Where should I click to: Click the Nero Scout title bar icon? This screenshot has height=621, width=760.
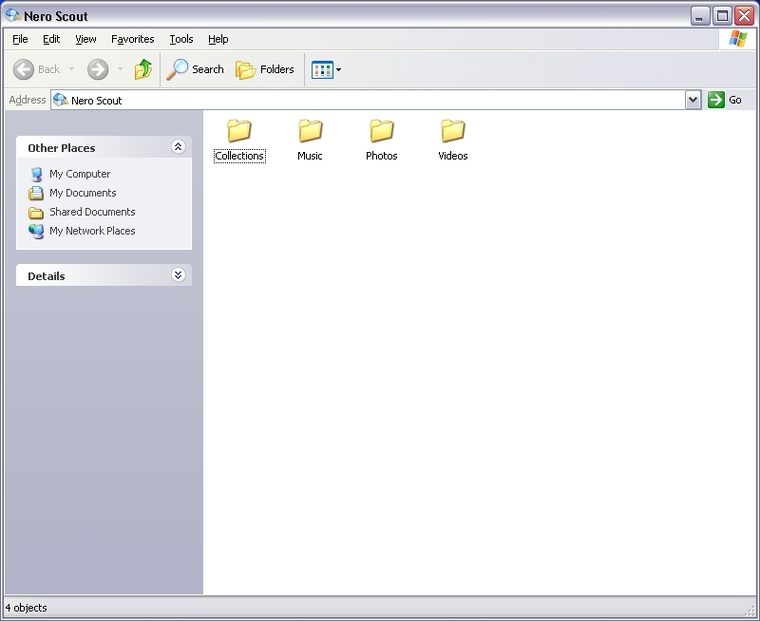pyautogui.click(x=13, y=16)
